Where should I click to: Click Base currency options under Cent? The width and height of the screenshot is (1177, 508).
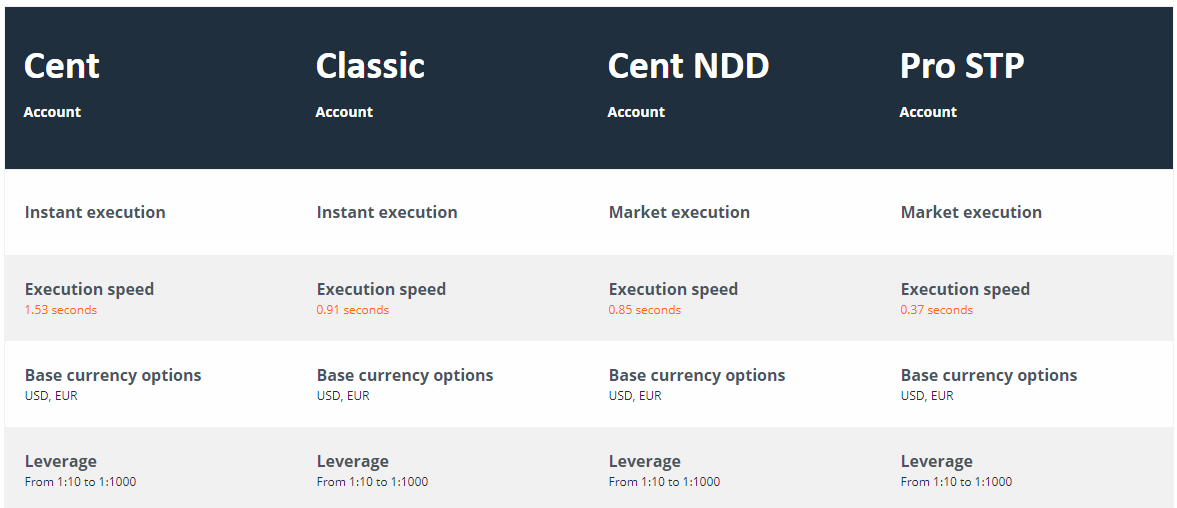click(113, 375)
